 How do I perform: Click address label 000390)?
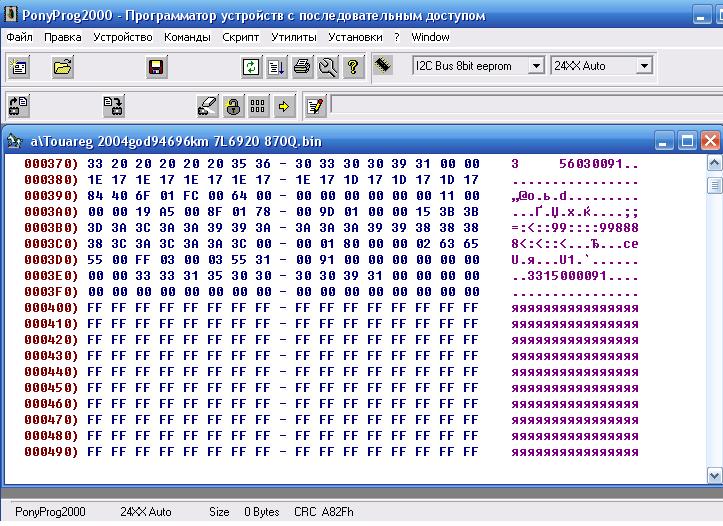51,196
